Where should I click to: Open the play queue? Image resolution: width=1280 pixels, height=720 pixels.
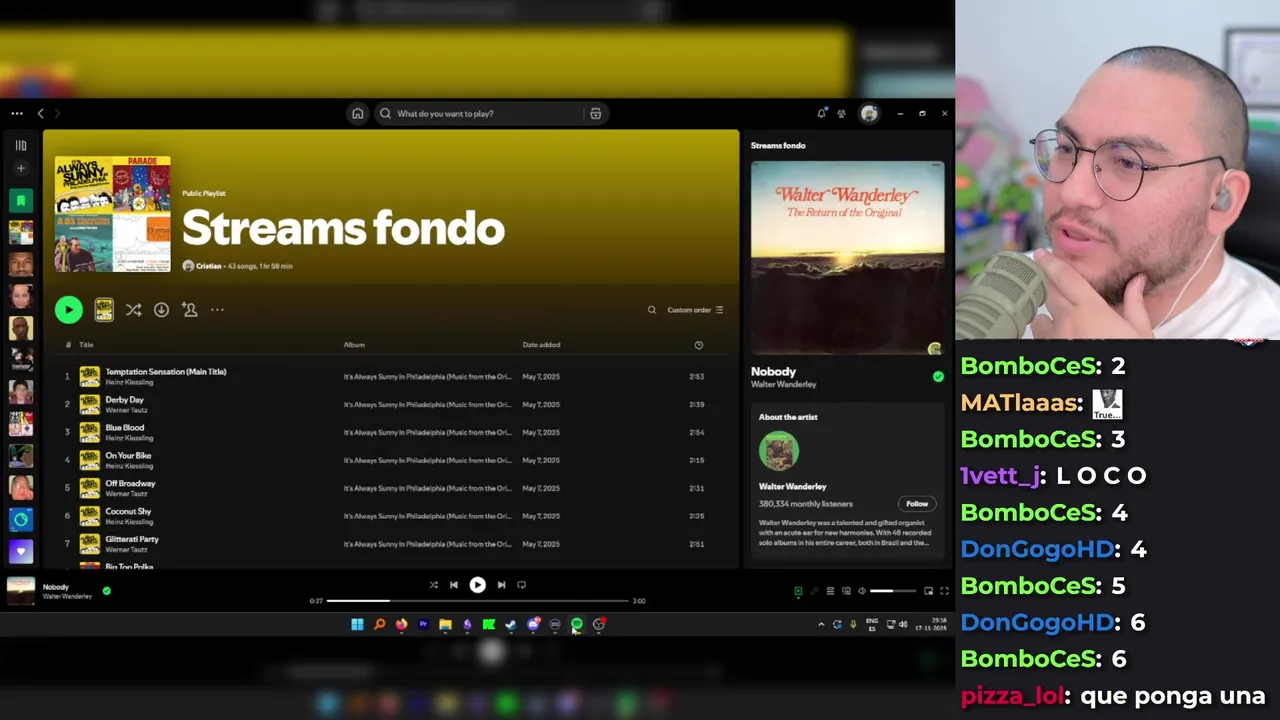(830, 591)
